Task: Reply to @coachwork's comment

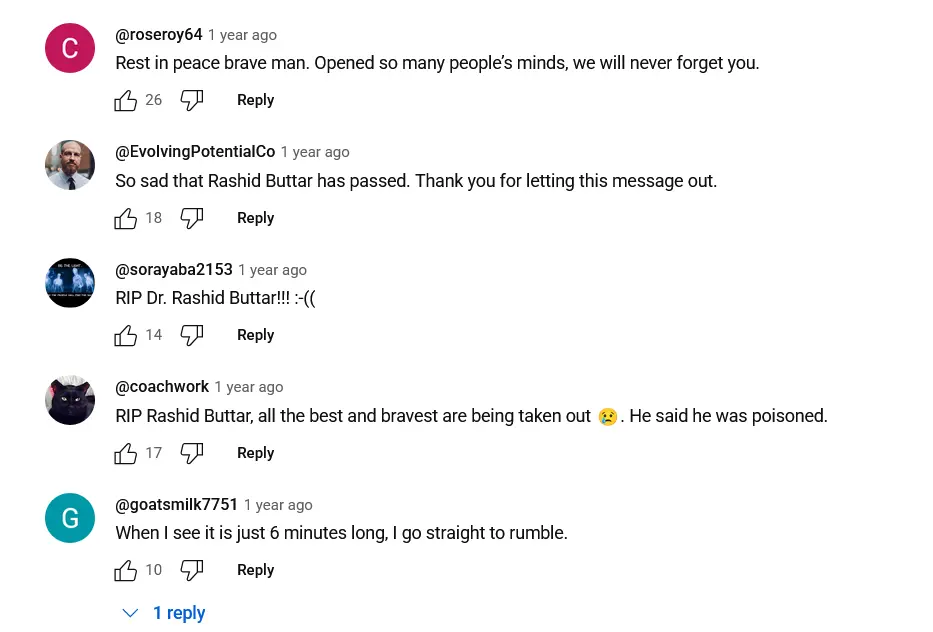Action: [255, 453]
